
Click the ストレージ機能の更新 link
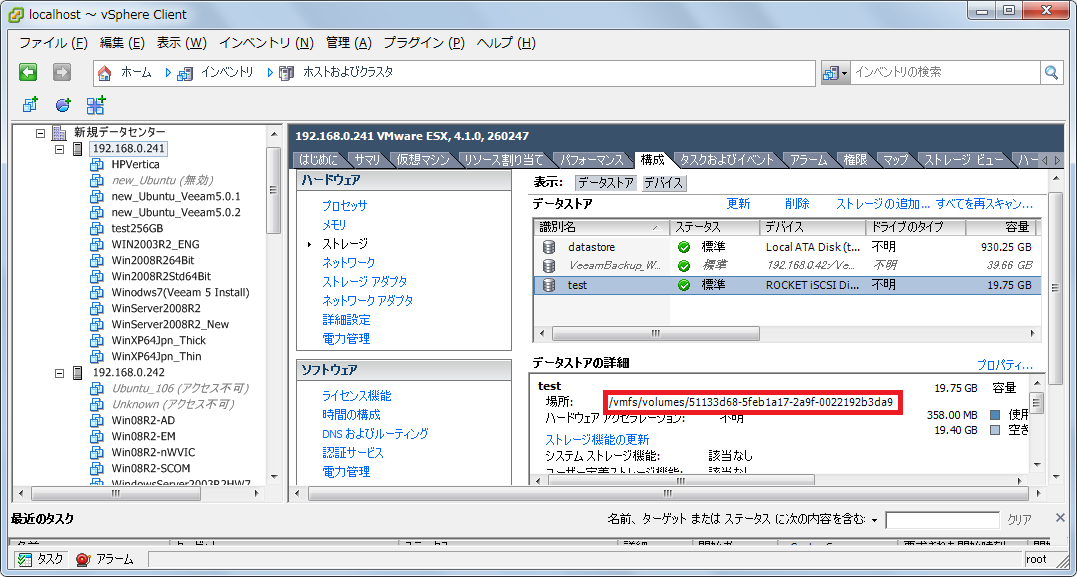point(597,440)
